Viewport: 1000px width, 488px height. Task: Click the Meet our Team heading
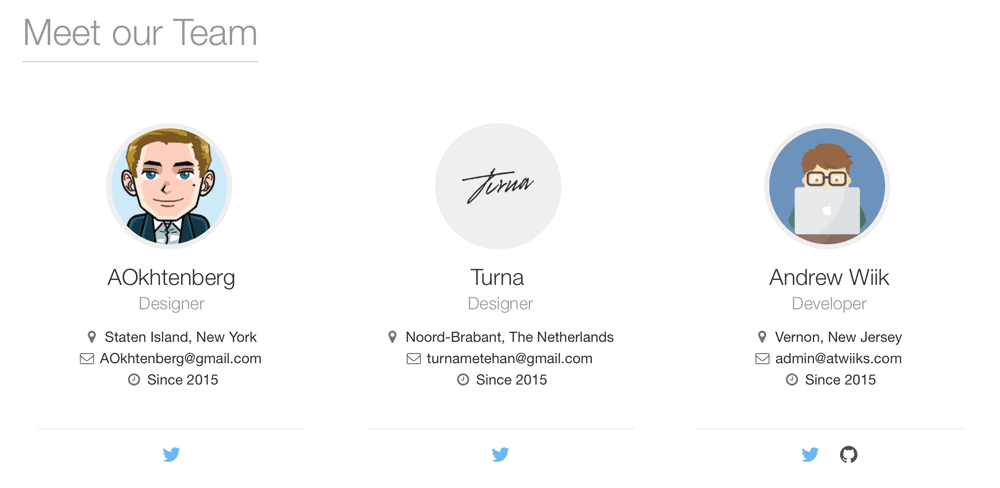[140, 33]
